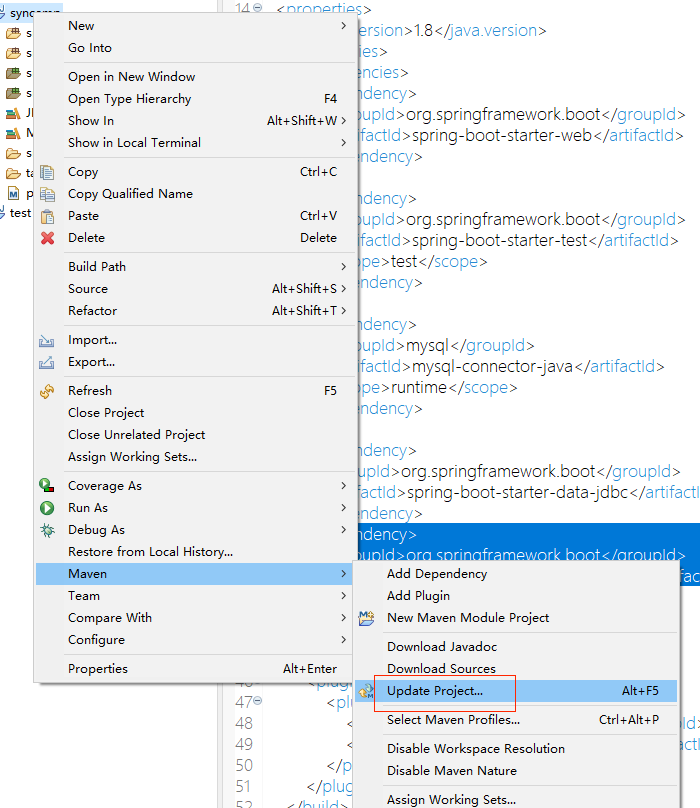Choose Copy from the context menu
700x808 pixels.
pos(194,172)
